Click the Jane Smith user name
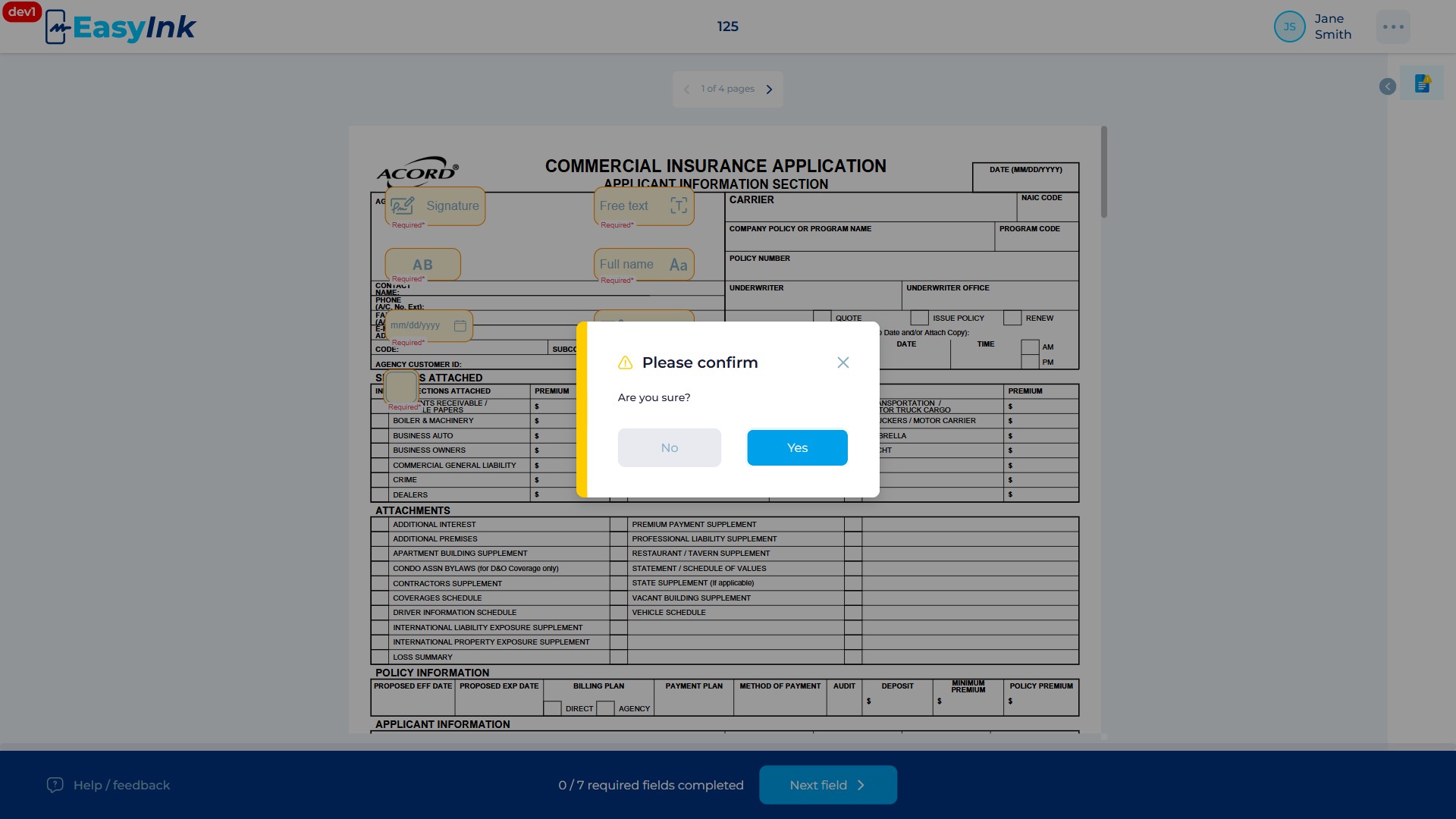 pyautogui.click(x=1332, y=27)
